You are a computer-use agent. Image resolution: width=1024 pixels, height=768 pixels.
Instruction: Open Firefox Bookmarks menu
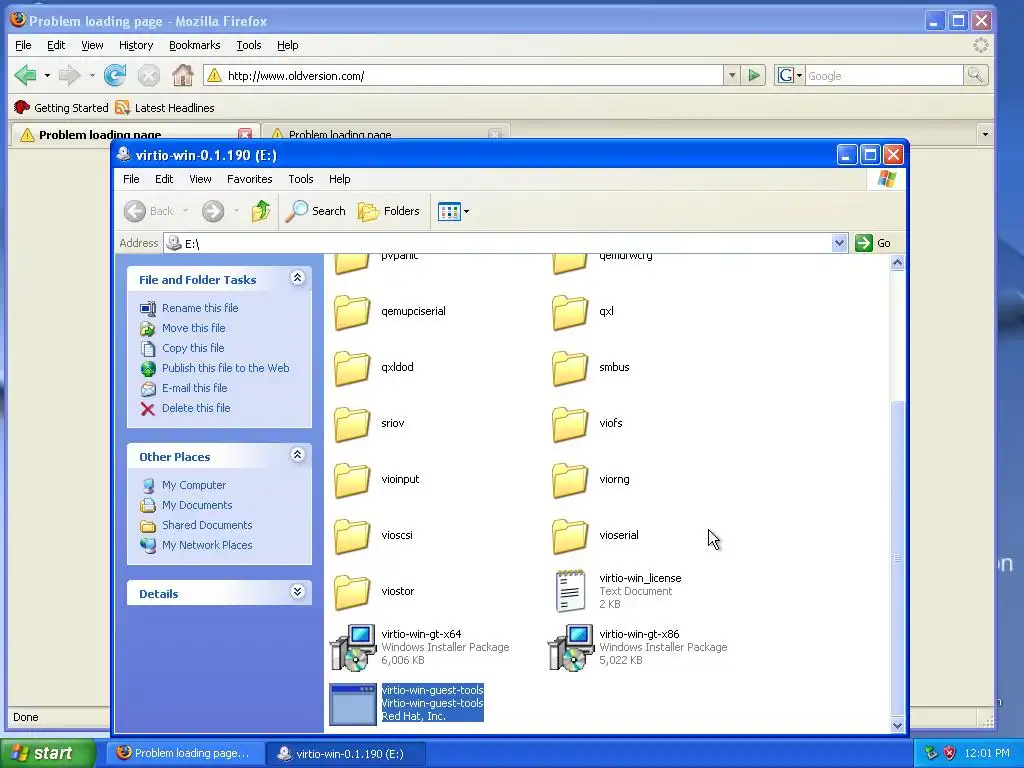[195, 45]
